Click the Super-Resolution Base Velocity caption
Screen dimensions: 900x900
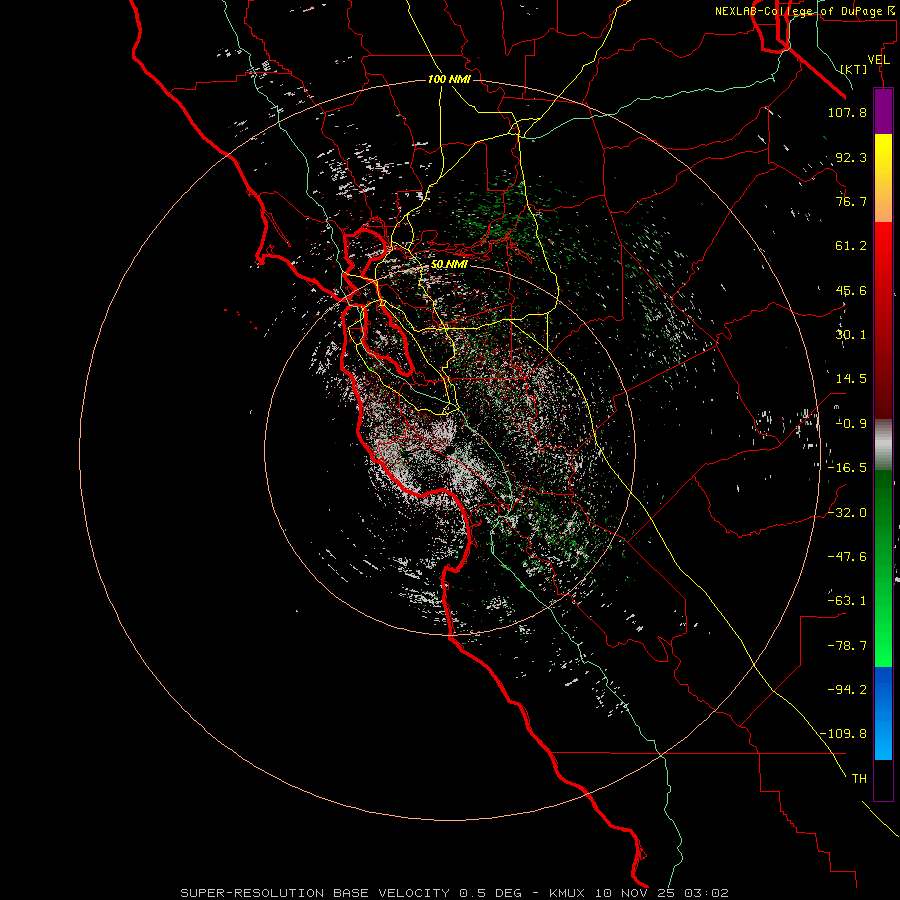454,893
